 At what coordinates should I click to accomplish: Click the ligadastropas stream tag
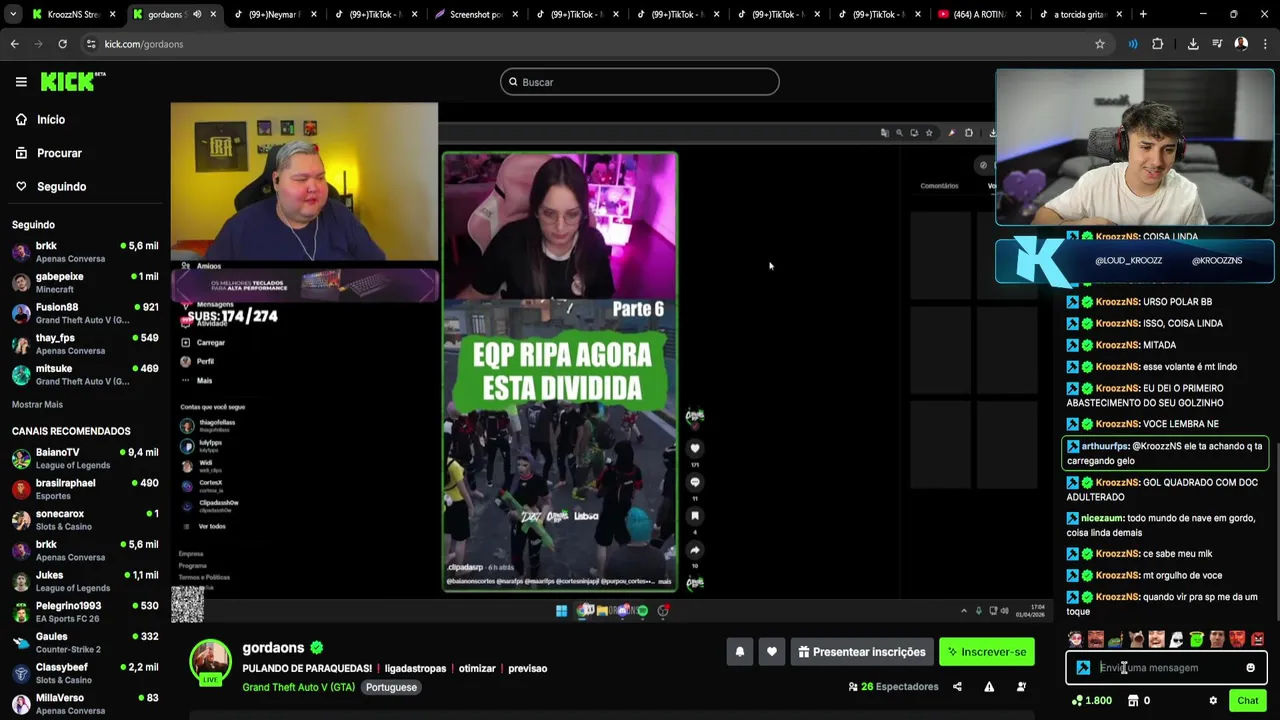(415, 669)
